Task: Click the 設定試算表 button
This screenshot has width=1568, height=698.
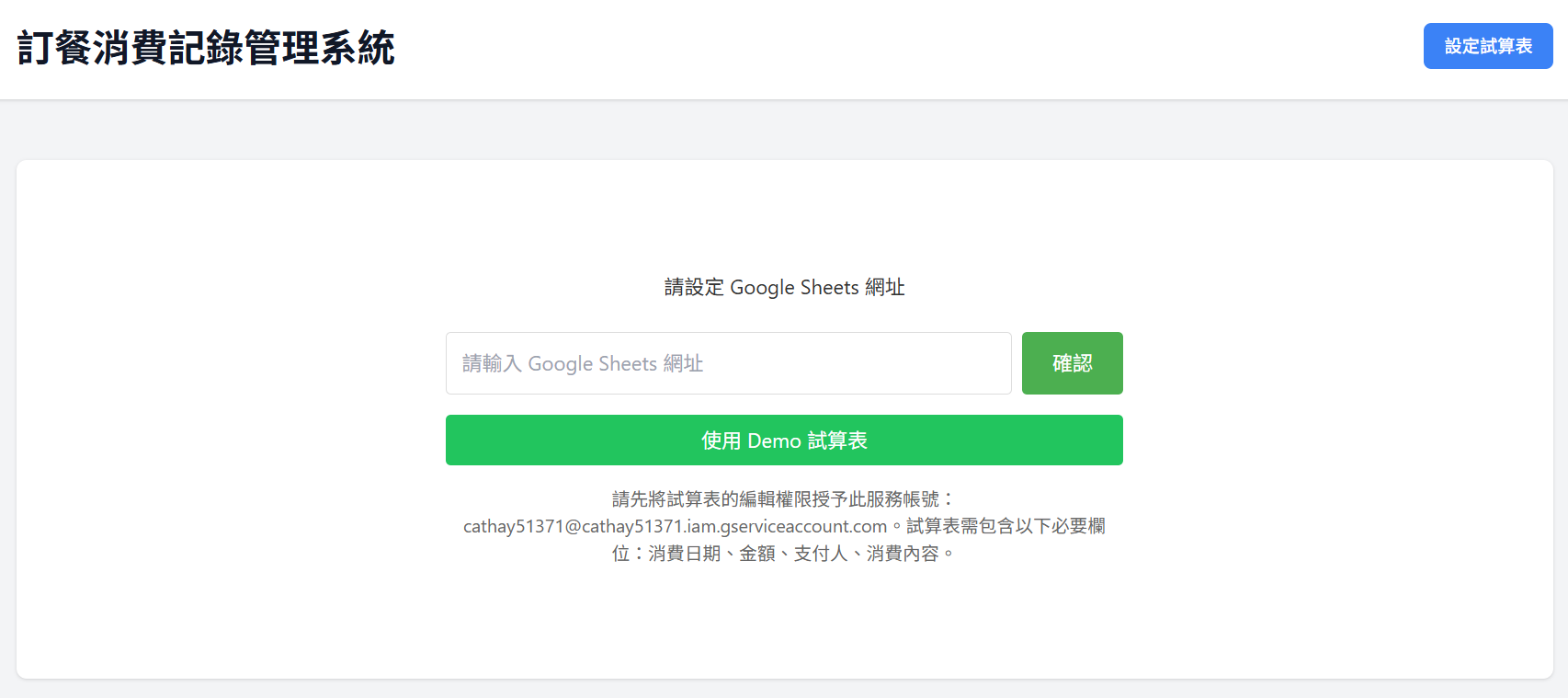Action: pos(1488,46)
